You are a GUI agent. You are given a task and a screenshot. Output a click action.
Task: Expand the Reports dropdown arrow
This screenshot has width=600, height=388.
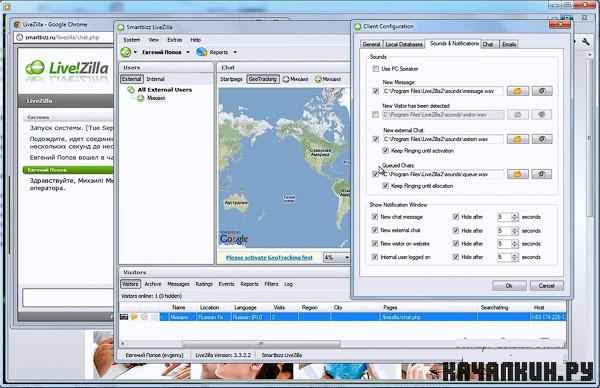click(x=235, y=52)
